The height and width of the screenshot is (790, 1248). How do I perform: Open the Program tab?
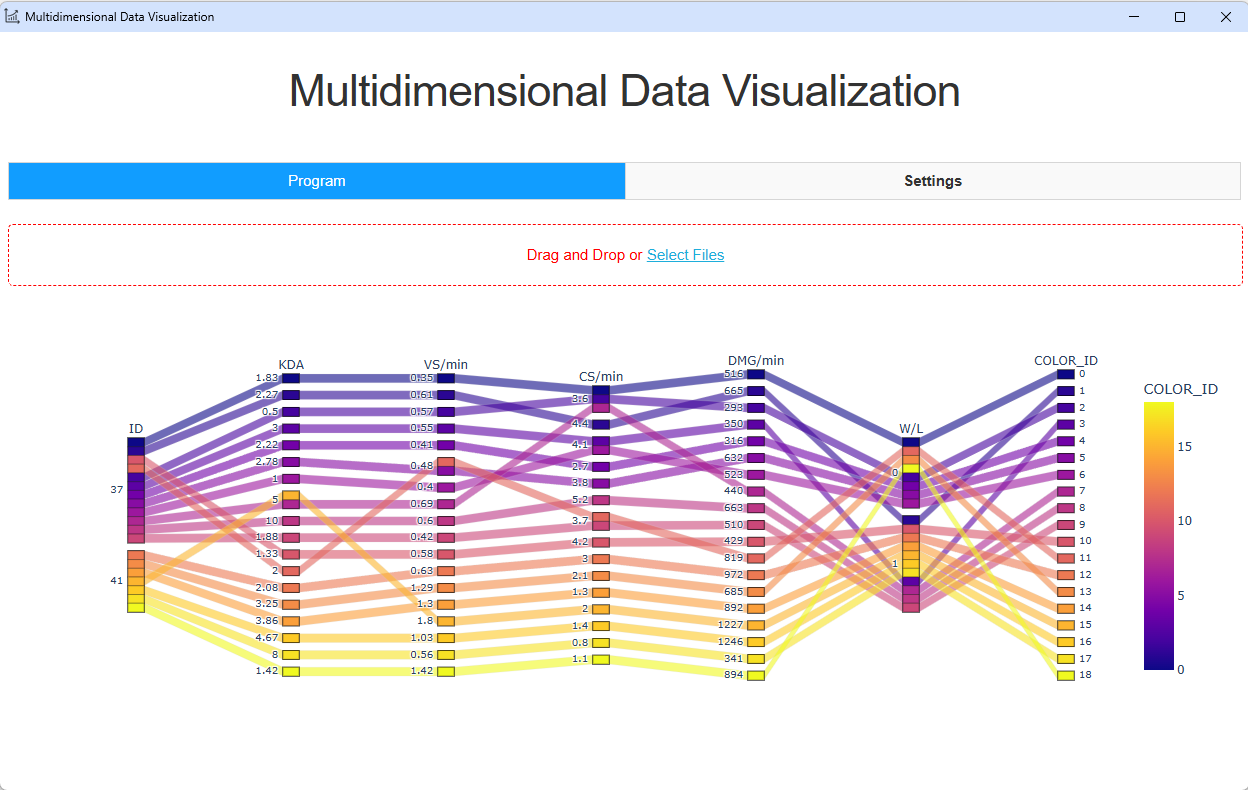[317, 181]
